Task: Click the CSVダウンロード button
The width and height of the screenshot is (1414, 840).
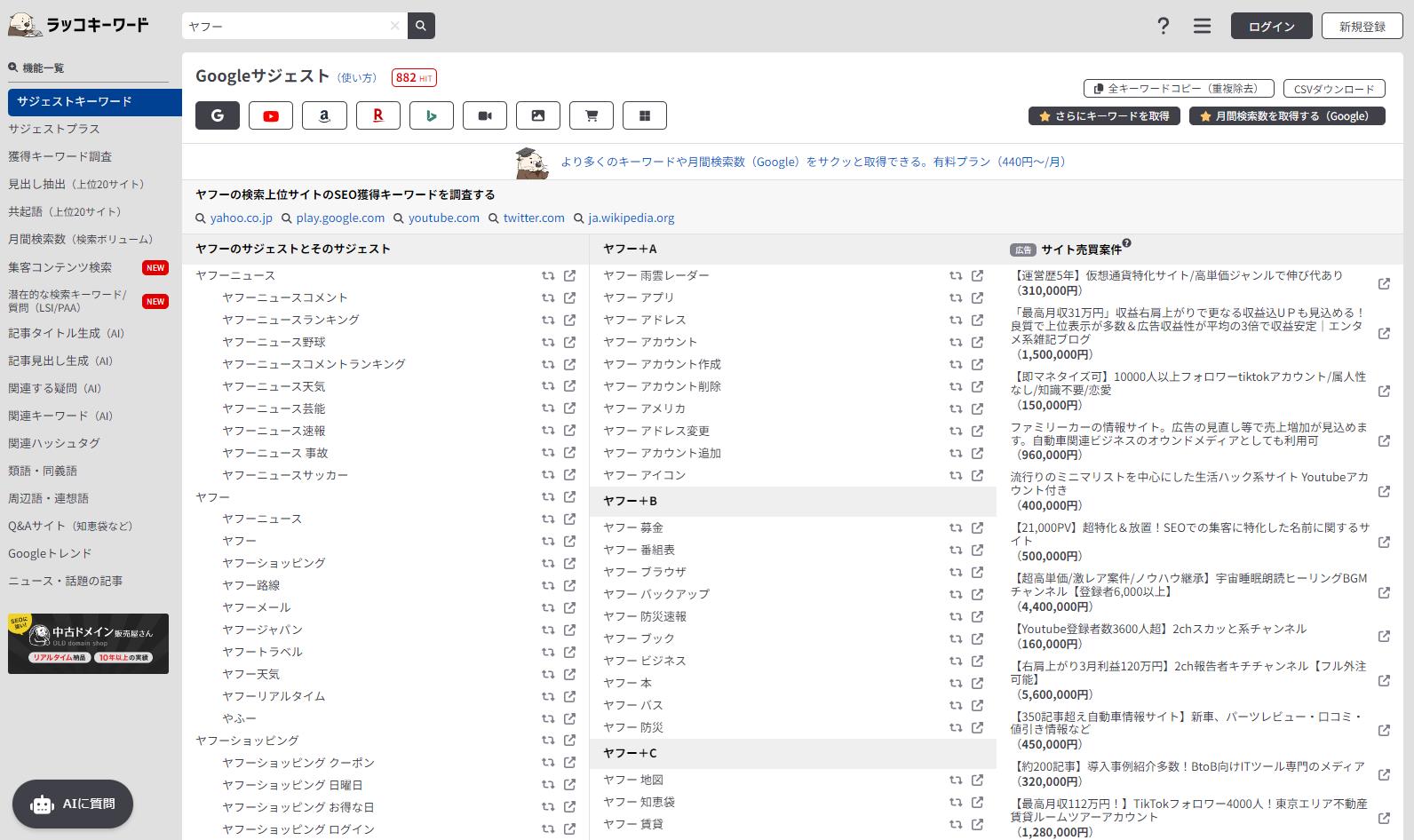Action: [1333, 89]
